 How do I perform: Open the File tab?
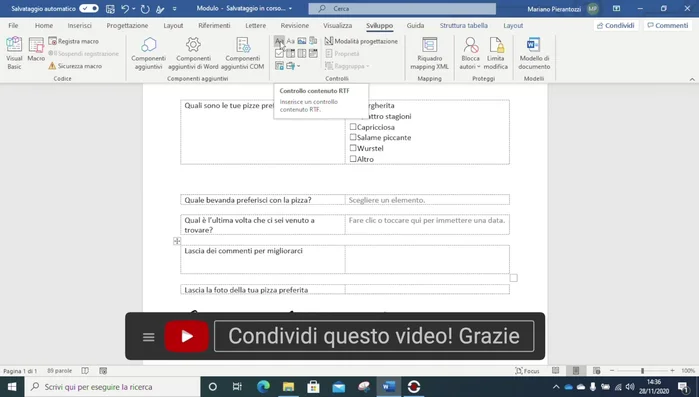coord(13,25)
